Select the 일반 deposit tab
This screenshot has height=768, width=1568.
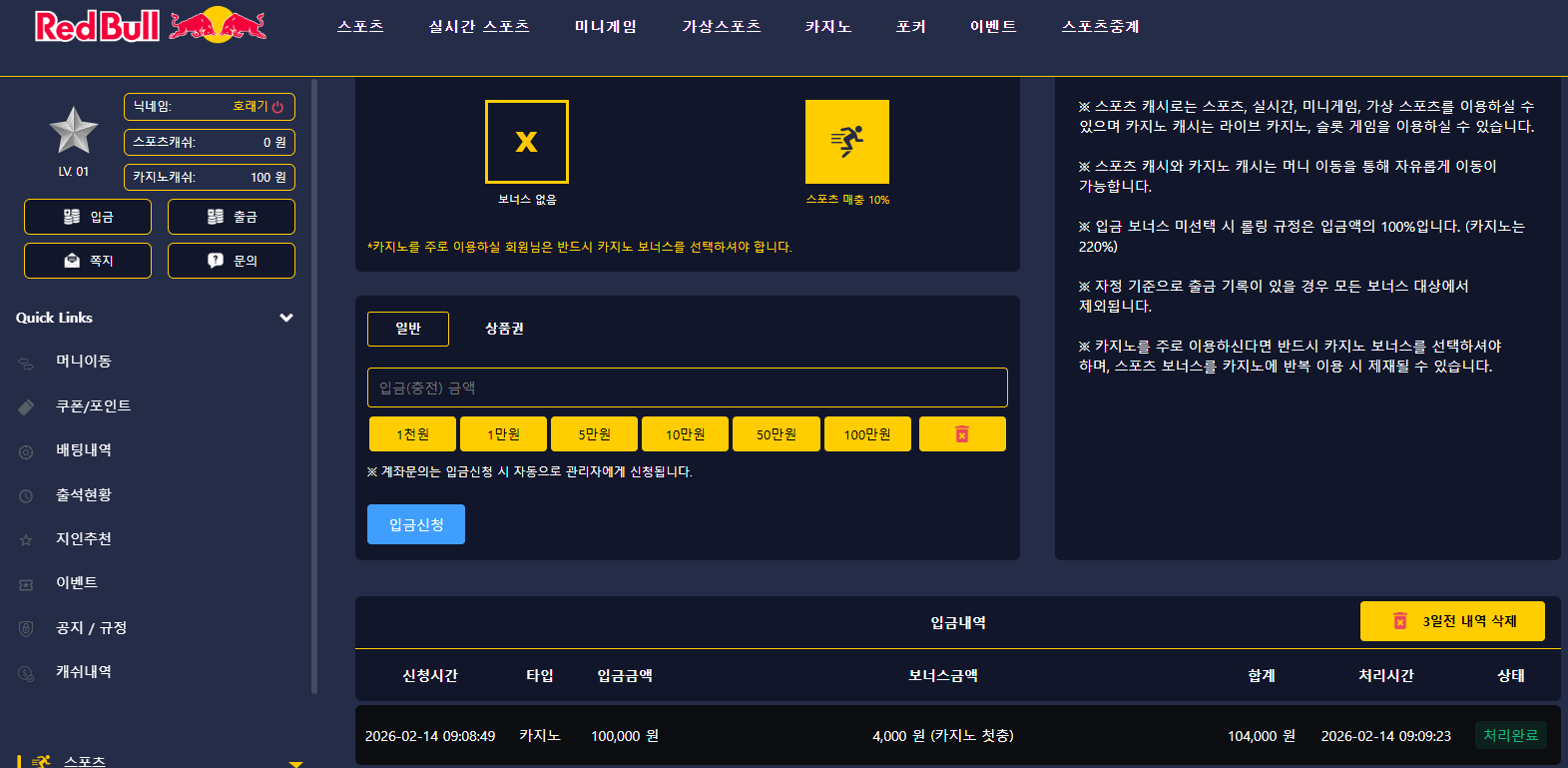tap(408, 329)
